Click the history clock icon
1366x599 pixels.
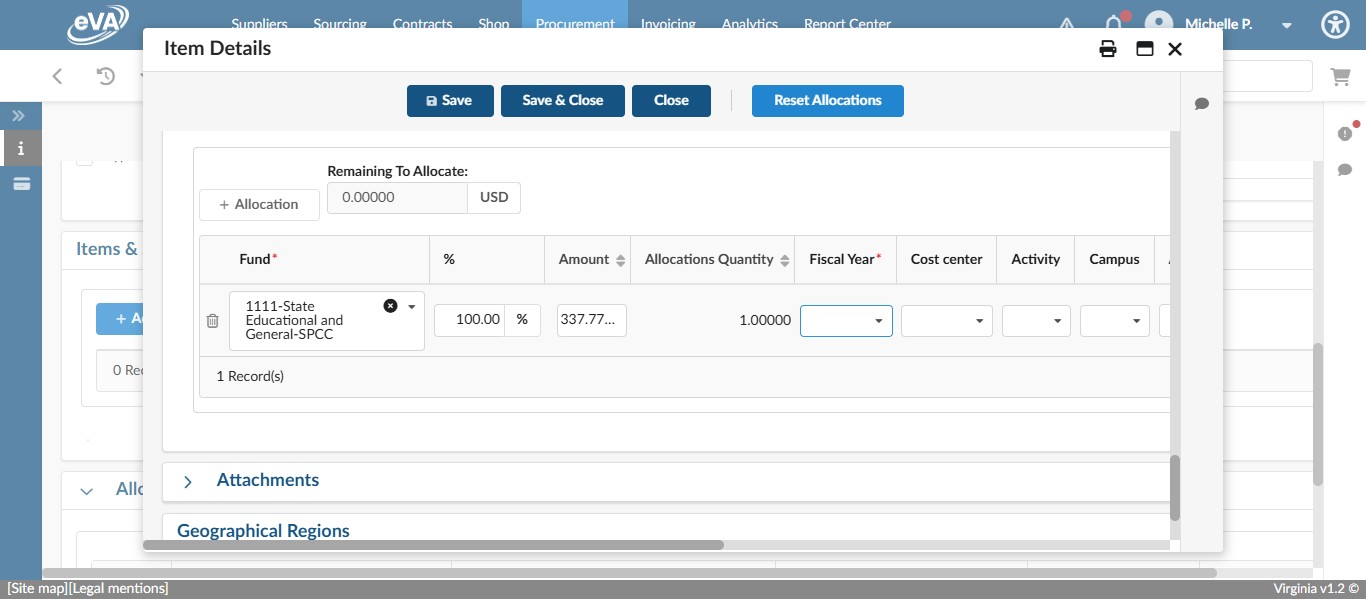pyautogui.click(x=106, y=76)
